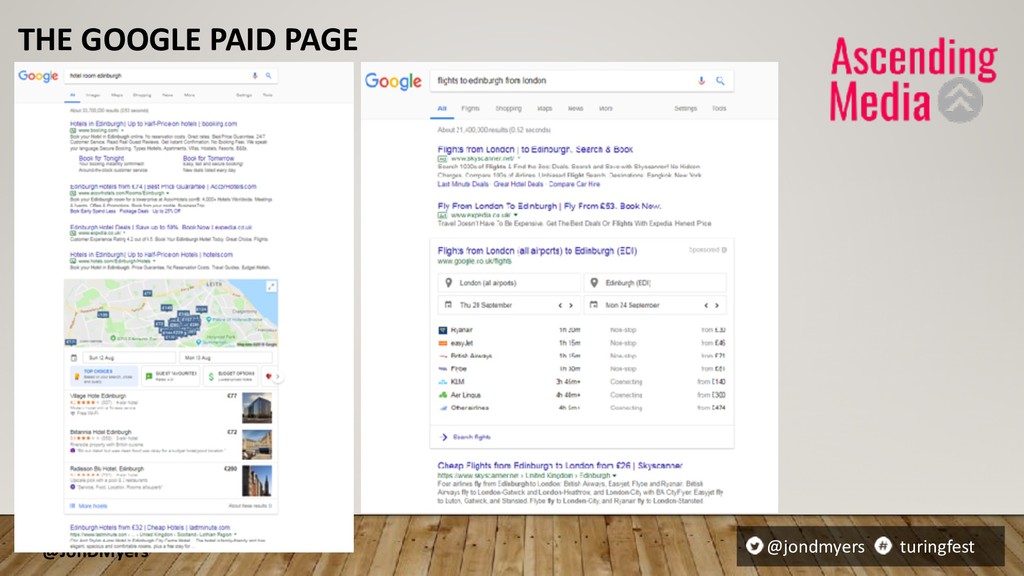Click the dollar sign Budget Options icon
This screenshot has height=576, width=1024.
(211, 376)
